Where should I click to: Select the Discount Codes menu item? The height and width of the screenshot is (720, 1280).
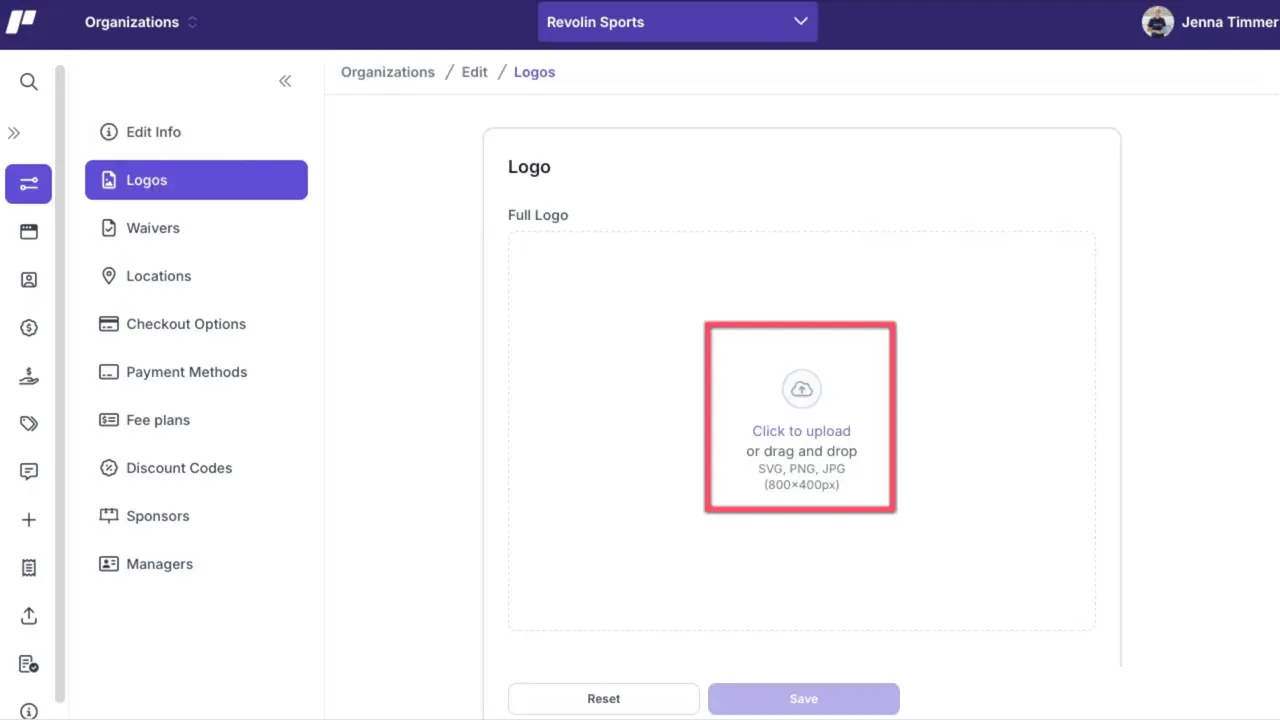point(179,468)
